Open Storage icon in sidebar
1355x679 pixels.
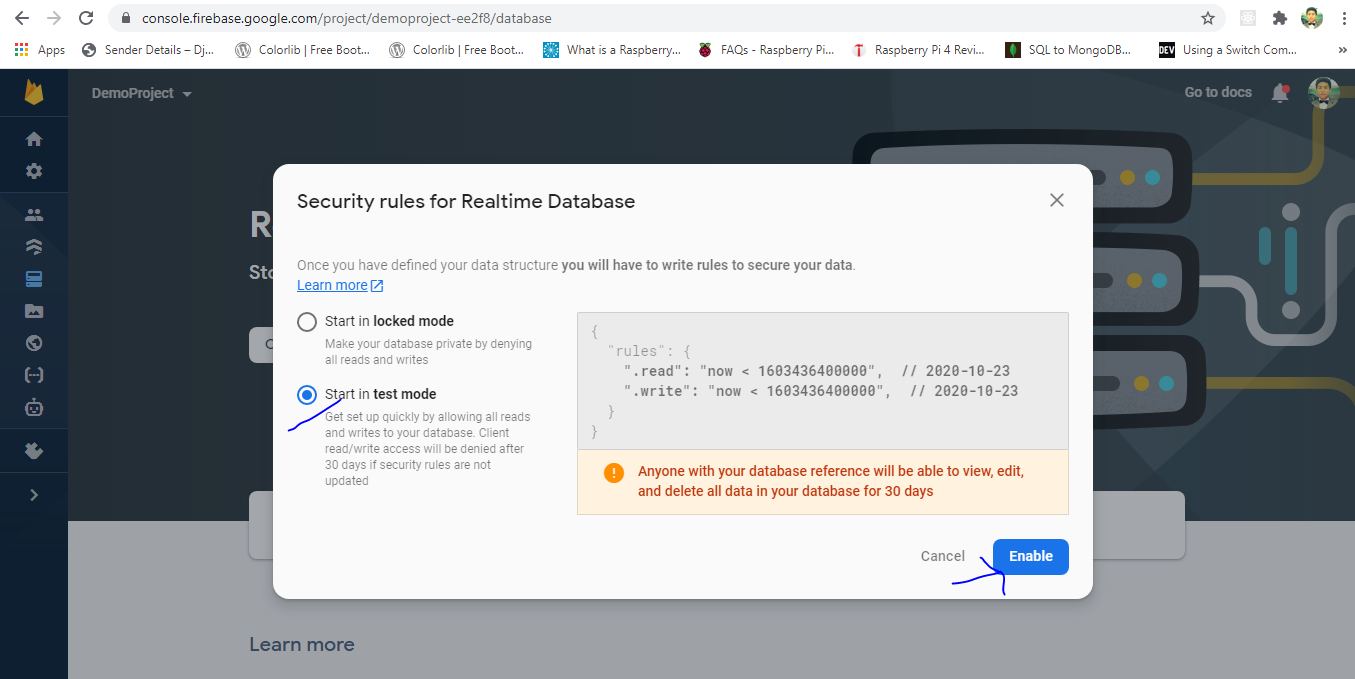pyautogui.click(x=34, y=311)
